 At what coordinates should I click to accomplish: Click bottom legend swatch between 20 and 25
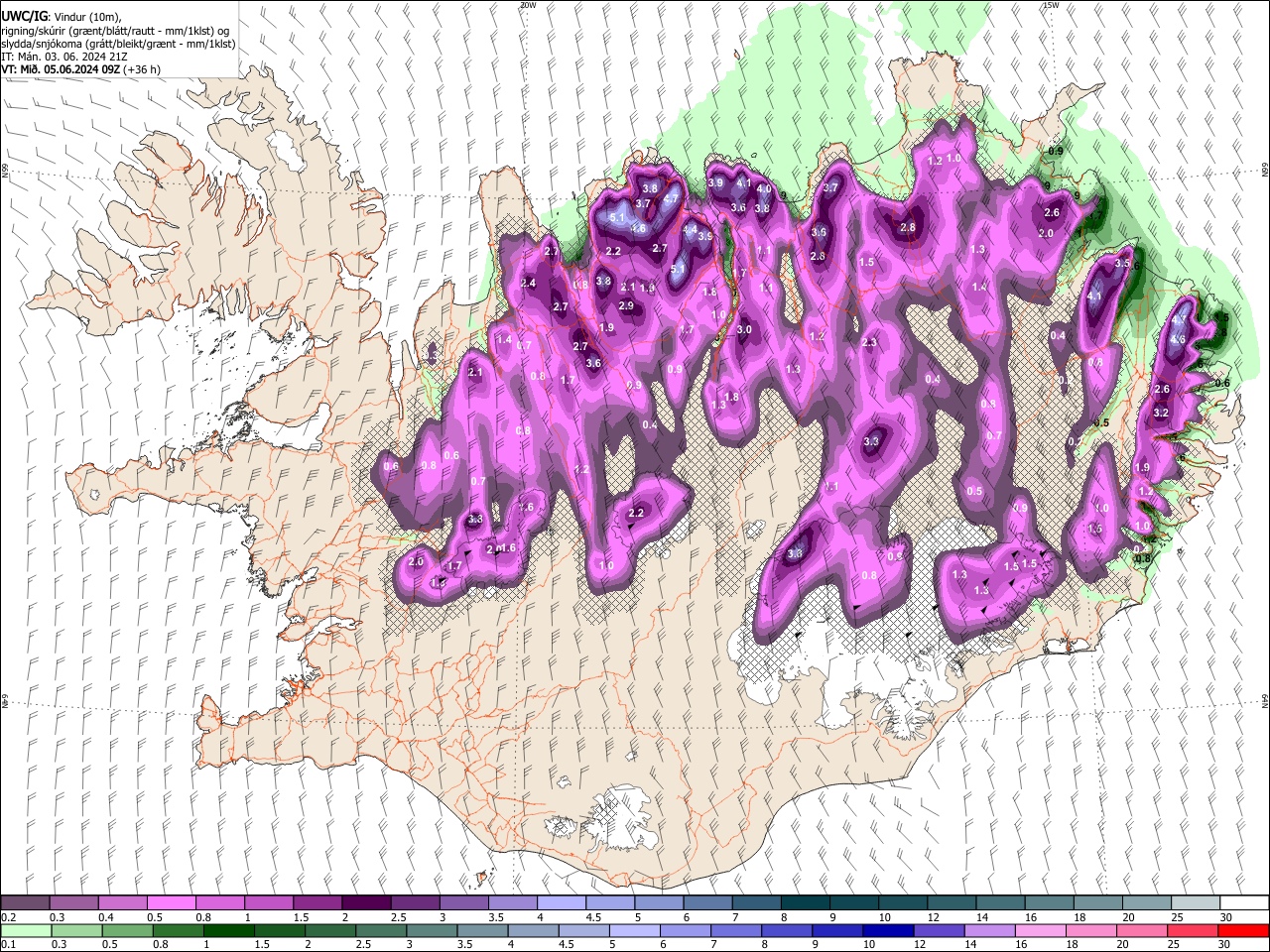(x=1141, y=931)
